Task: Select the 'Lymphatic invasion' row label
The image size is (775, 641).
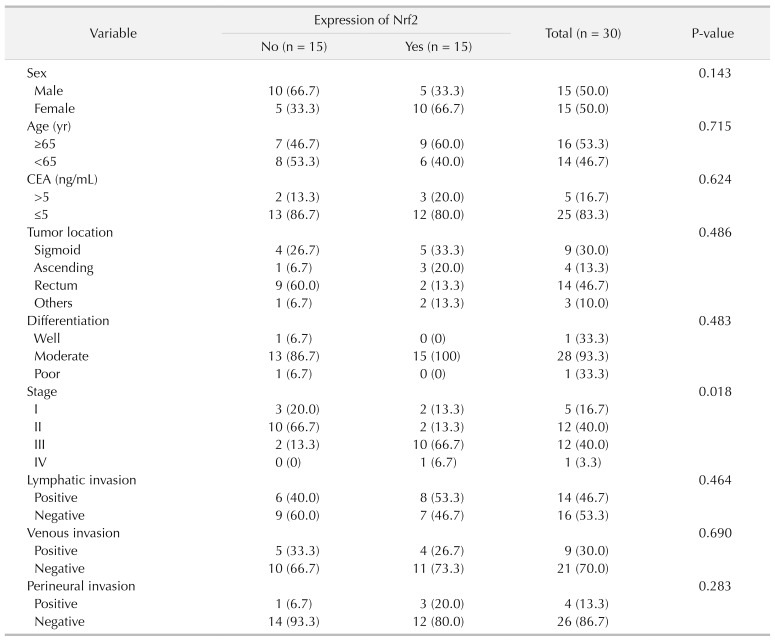Action: pos(79,478)
